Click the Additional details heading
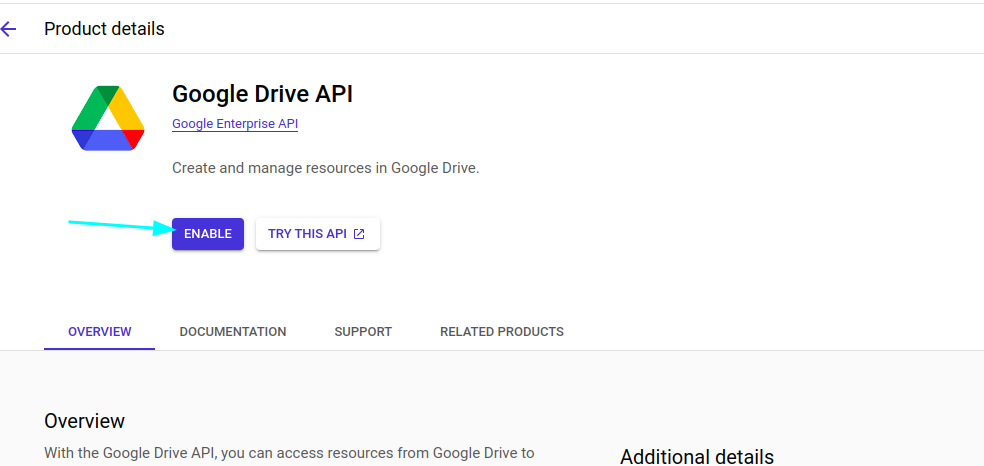Image resolution: width=984 pixels, height=466 pixels. (x=696, y=456)
